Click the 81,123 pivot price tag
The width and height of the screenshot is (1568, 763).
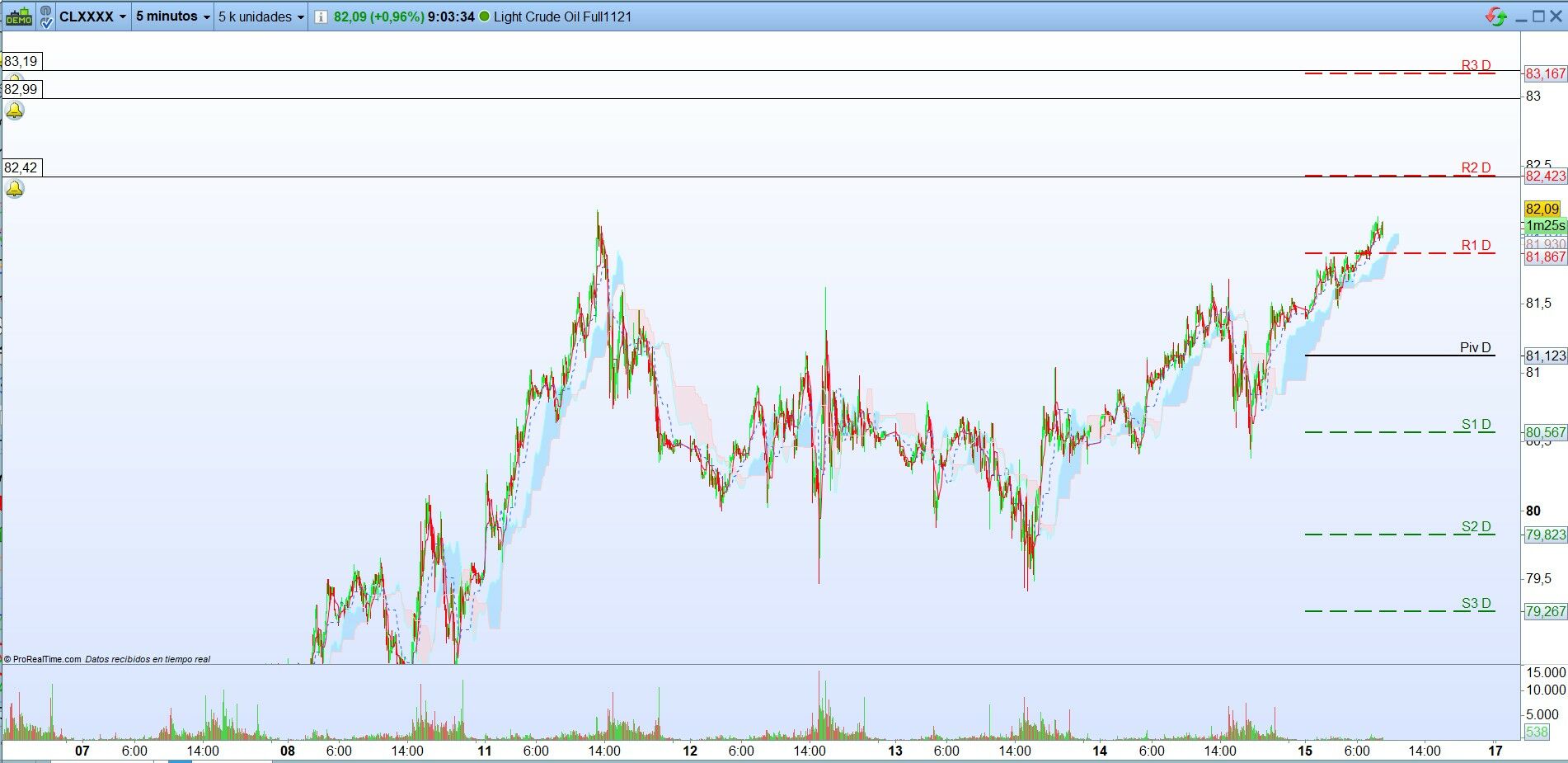click(x=1545, y=356)
